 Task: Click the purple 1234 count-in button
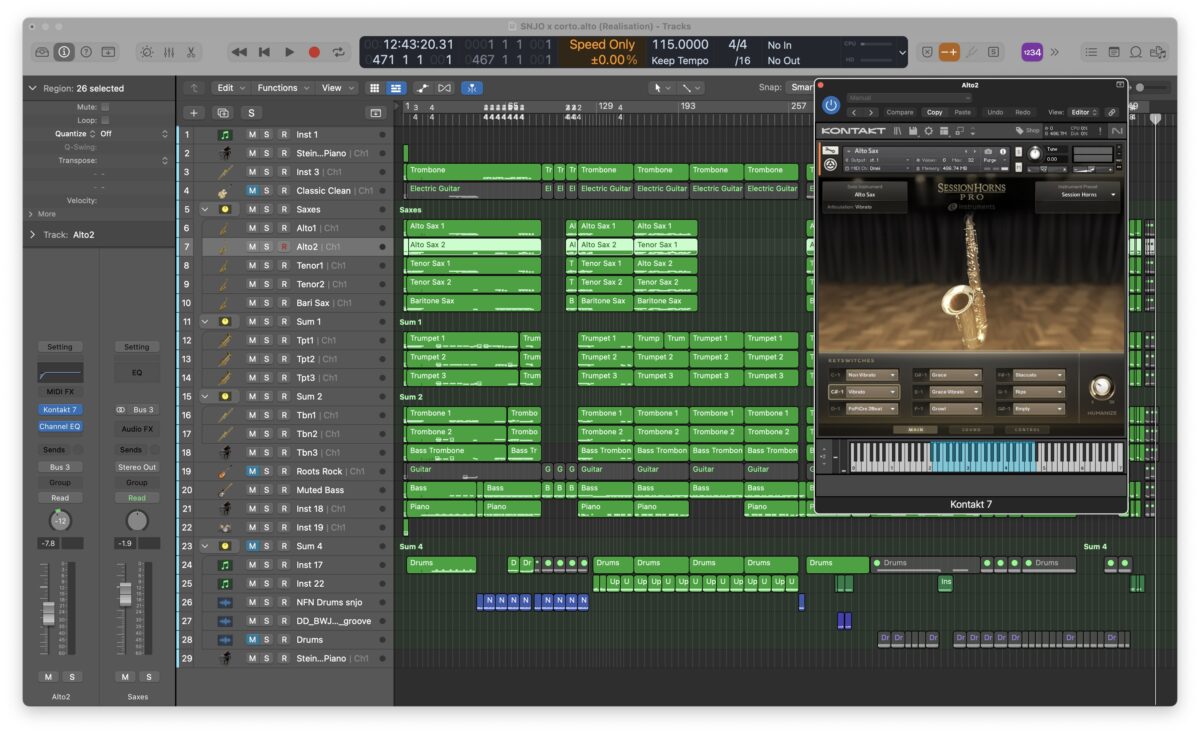[1031, 52]
